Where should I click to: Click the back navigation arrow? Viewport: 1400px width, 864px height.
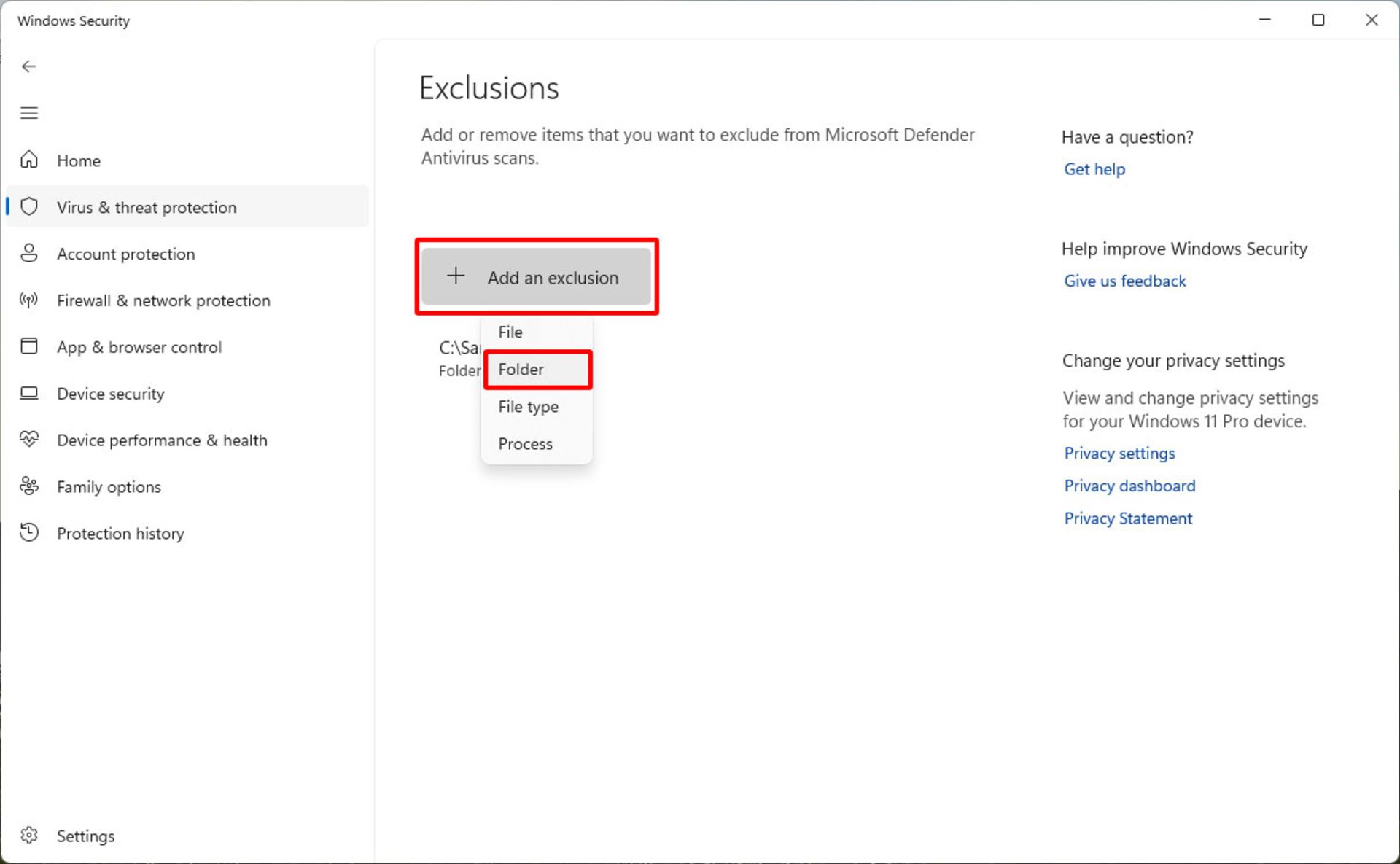(x=29, y=66)
